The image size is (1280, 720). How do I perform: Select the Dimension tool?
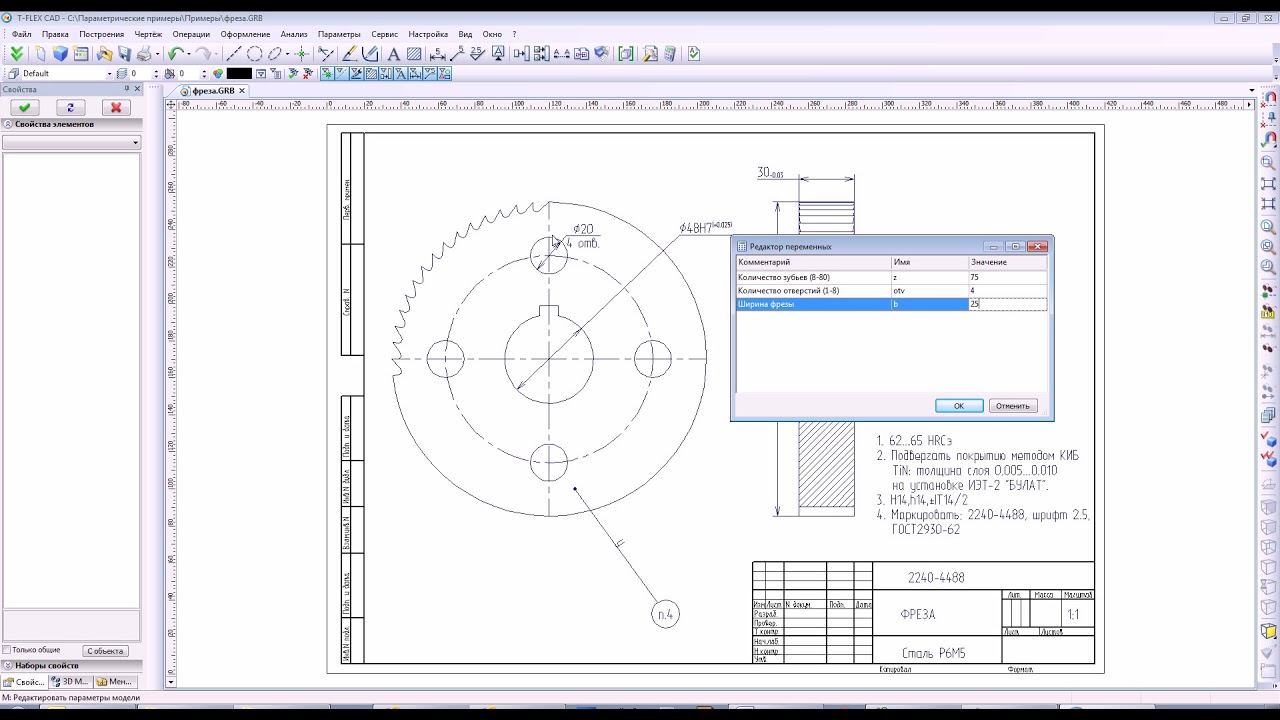point(437,53)
